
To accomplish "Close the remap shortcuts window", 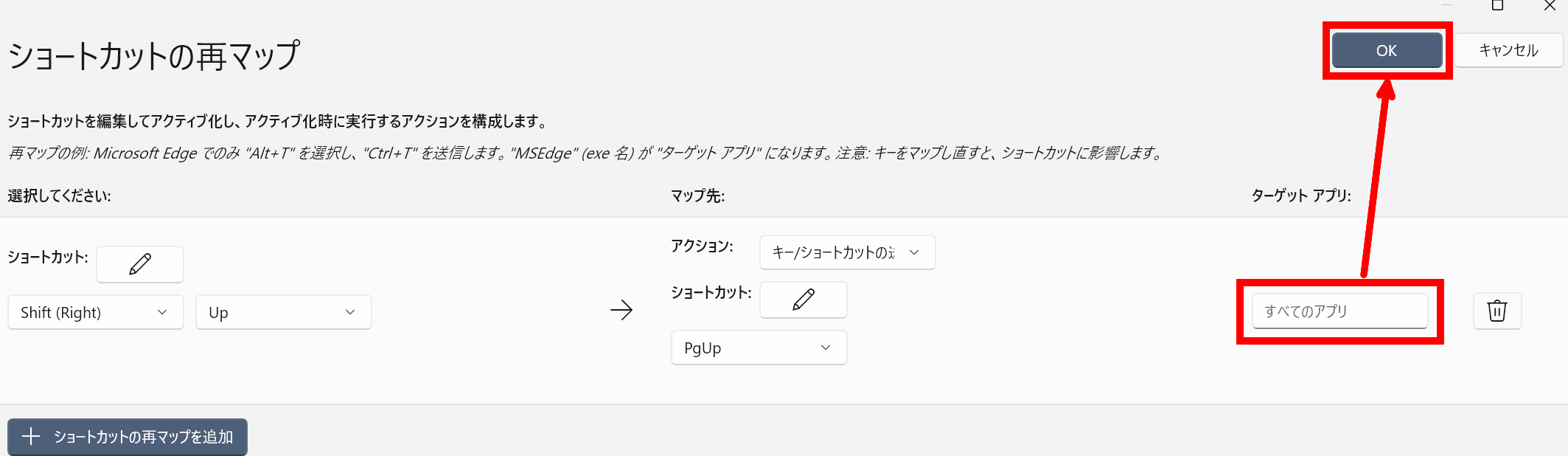I will coord(1550,6).
